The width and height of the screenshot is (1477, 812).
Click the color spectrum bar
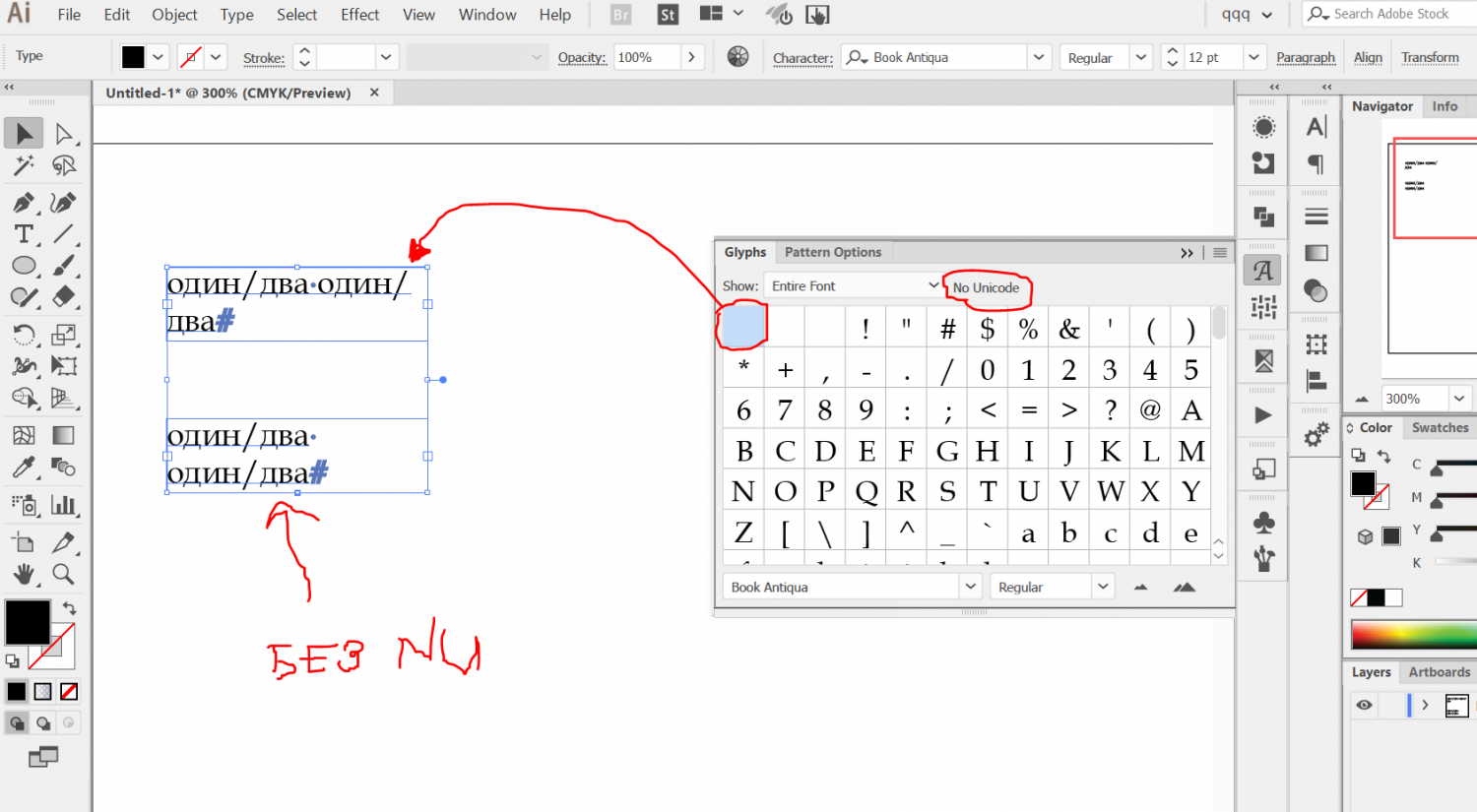[x=1414, y=635]
